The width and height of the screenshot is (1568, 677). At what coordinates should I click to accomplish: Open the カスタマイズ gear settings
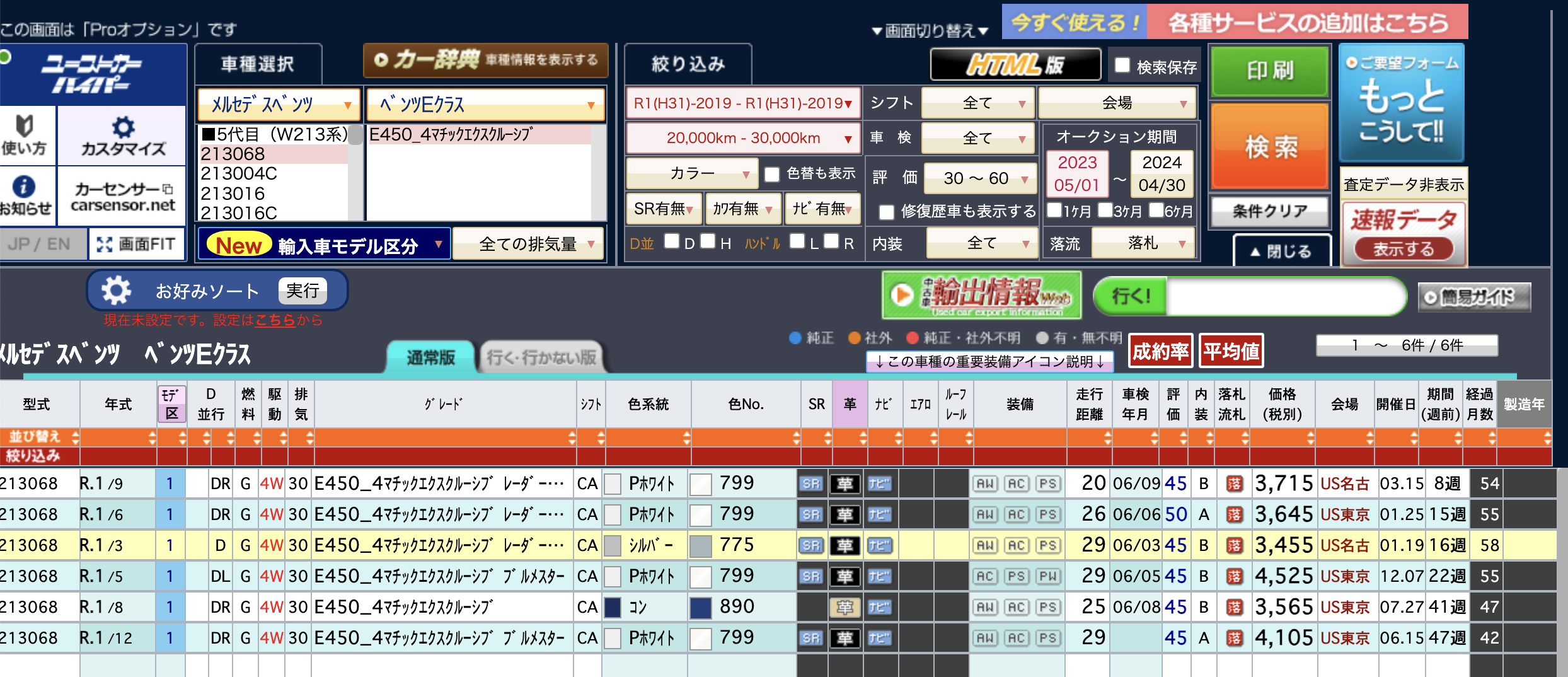pyautogui.click(x=123, y=135)
